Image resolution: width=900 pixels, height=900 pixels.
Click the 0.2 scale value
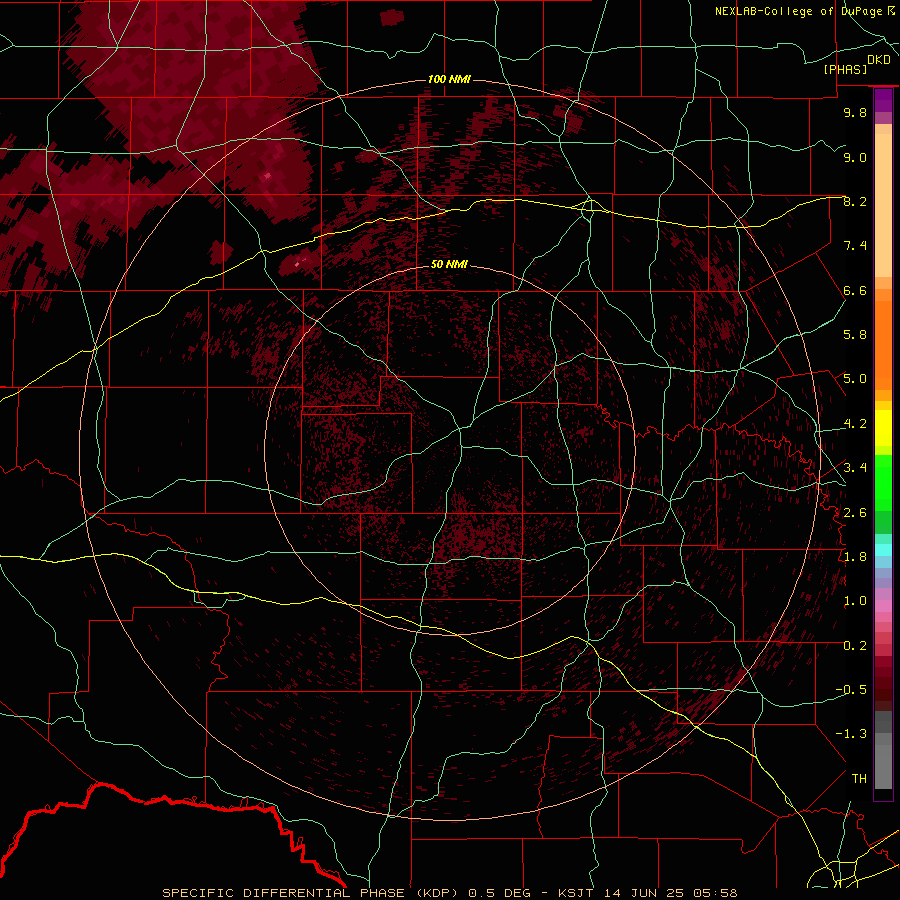tap(855, 645)
